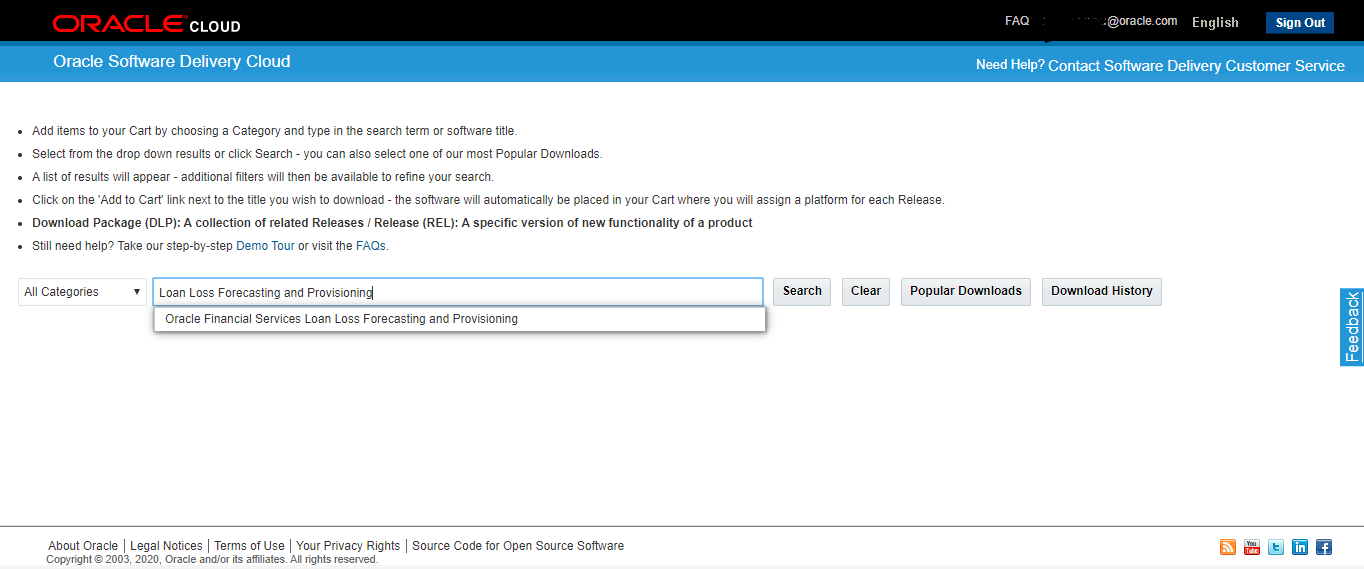This screenshot has height=569, width=1364.
Task: Open the Demo Tour link
Action: point(265,246)
